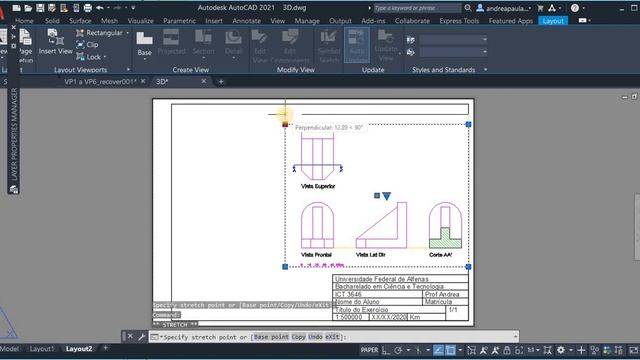This screenshot has width=640, height=360.
Task: Click the Clip viewport tool
Action: point(87,44)
